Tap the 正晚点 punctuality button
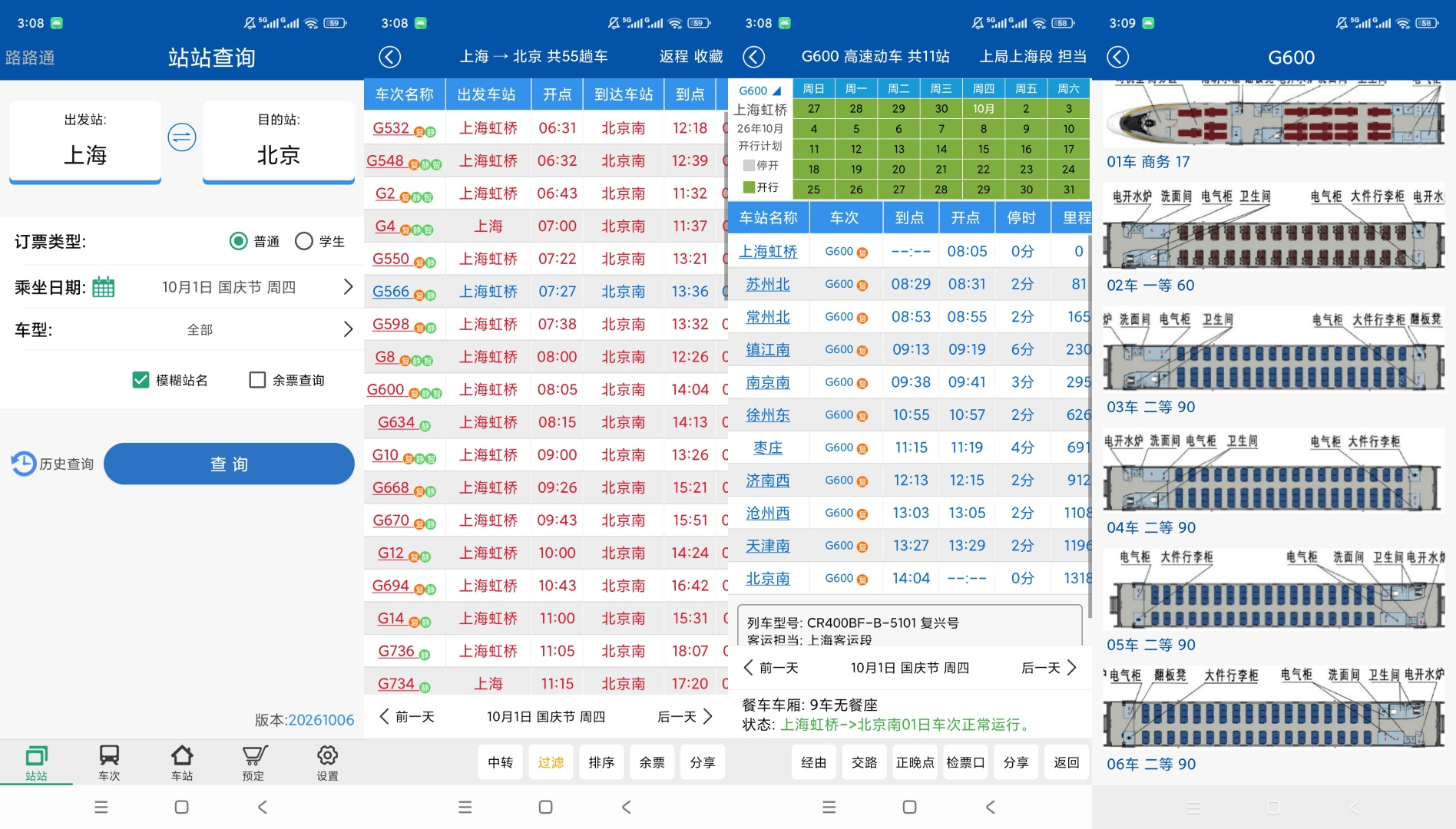The image size is (1456, 829). coord(915,762)
